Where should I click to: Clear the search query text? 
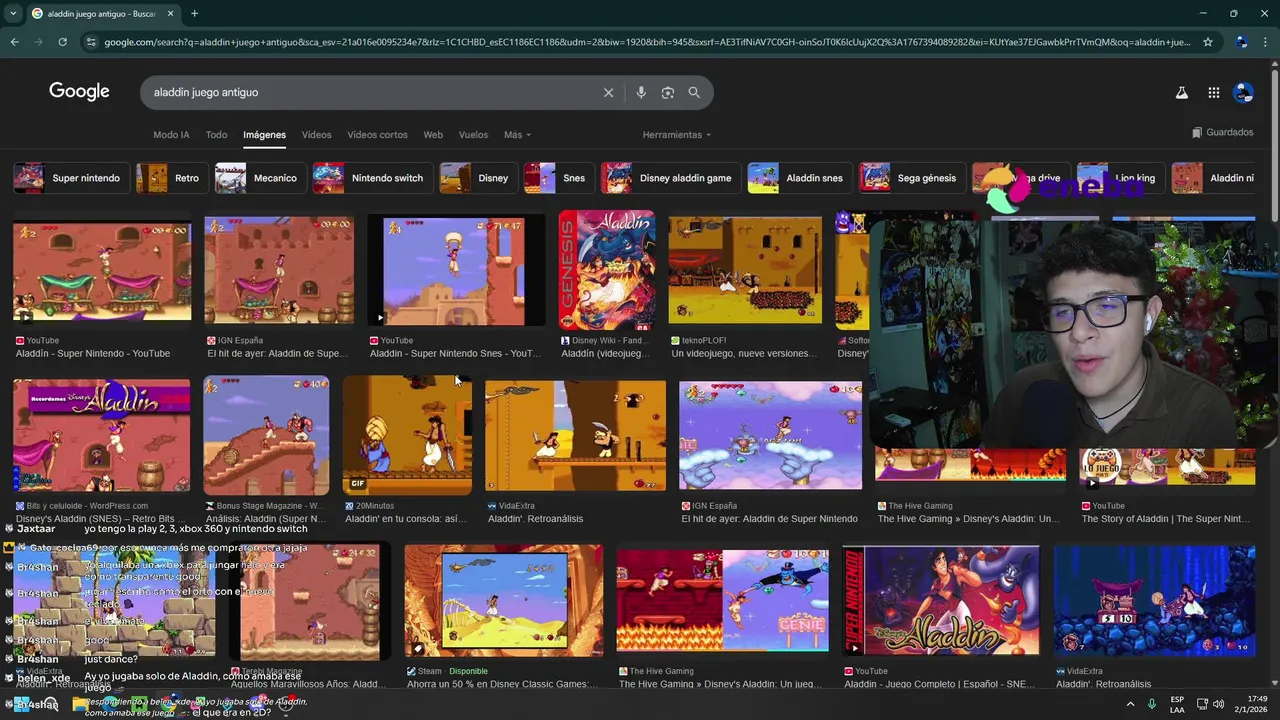(608, 92)
